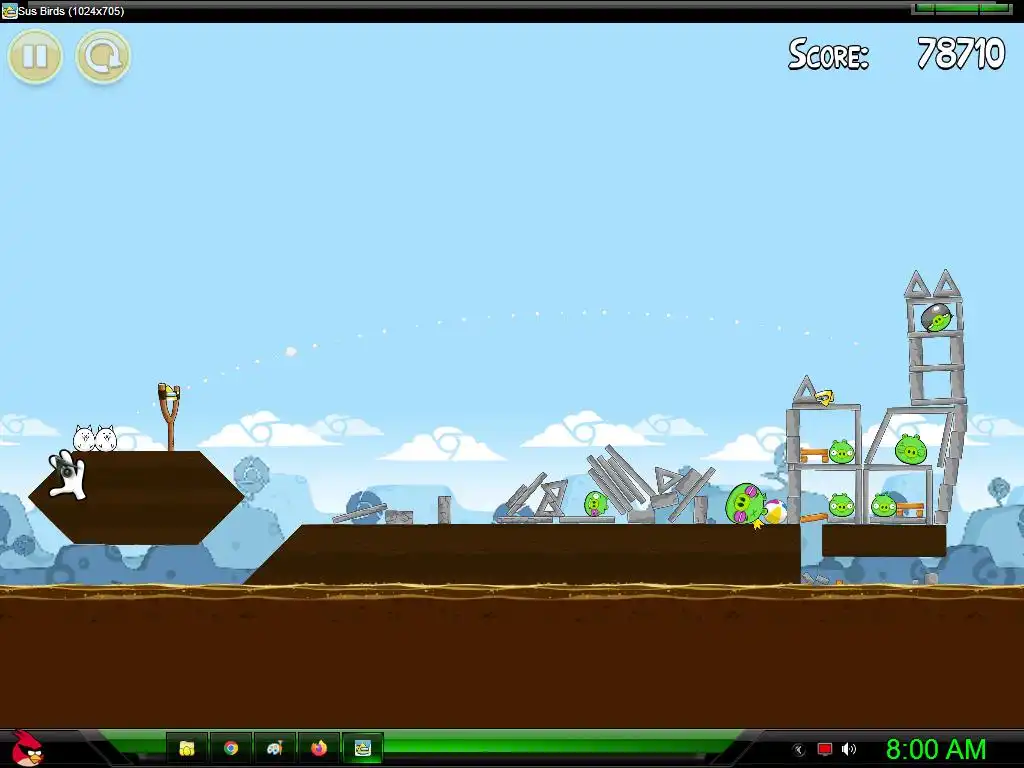1024x768 pixels.
Task: Tap the large pig on the upper right floor
Action: click(x=910, y=449)
